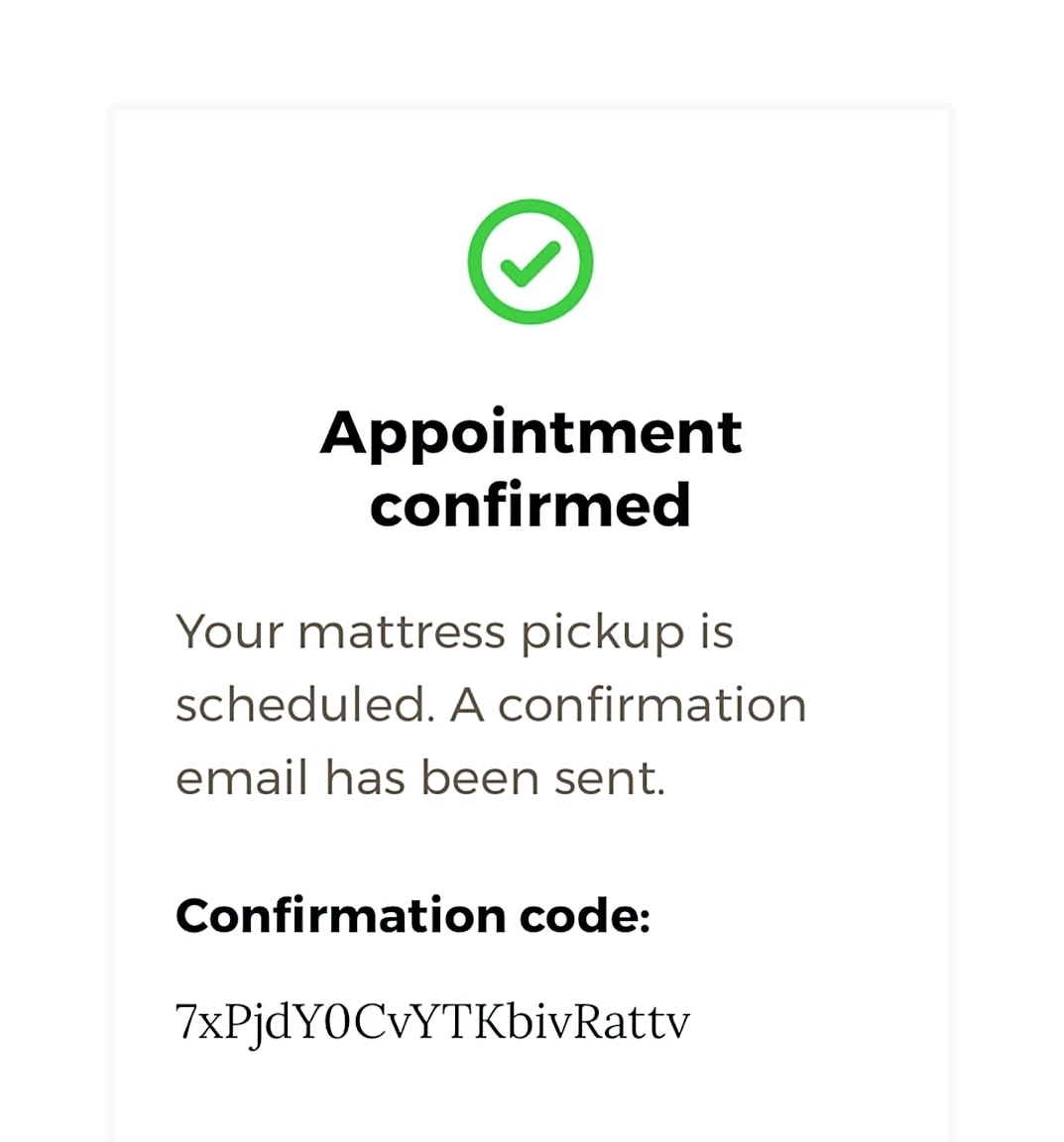The image size is (1064, 1142).
Task: Click the "Confirmation code:" label
Action: coord(413,916)
